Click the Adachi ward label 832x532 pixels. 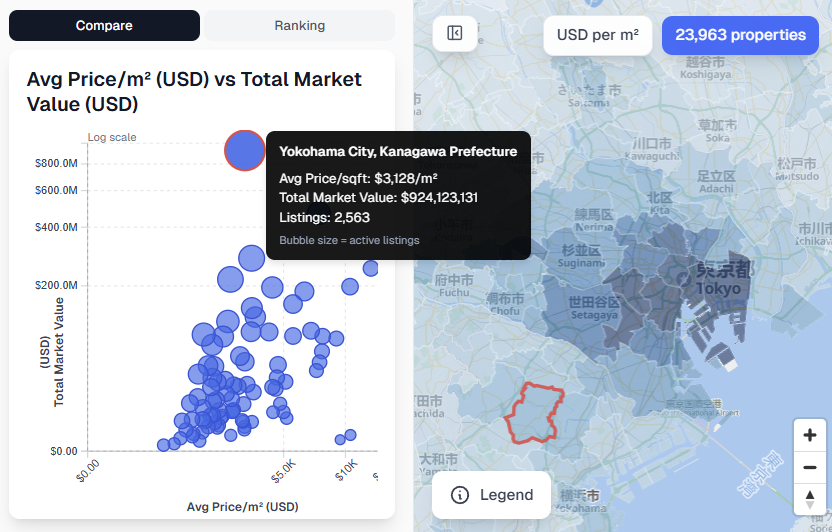point(716,182)
